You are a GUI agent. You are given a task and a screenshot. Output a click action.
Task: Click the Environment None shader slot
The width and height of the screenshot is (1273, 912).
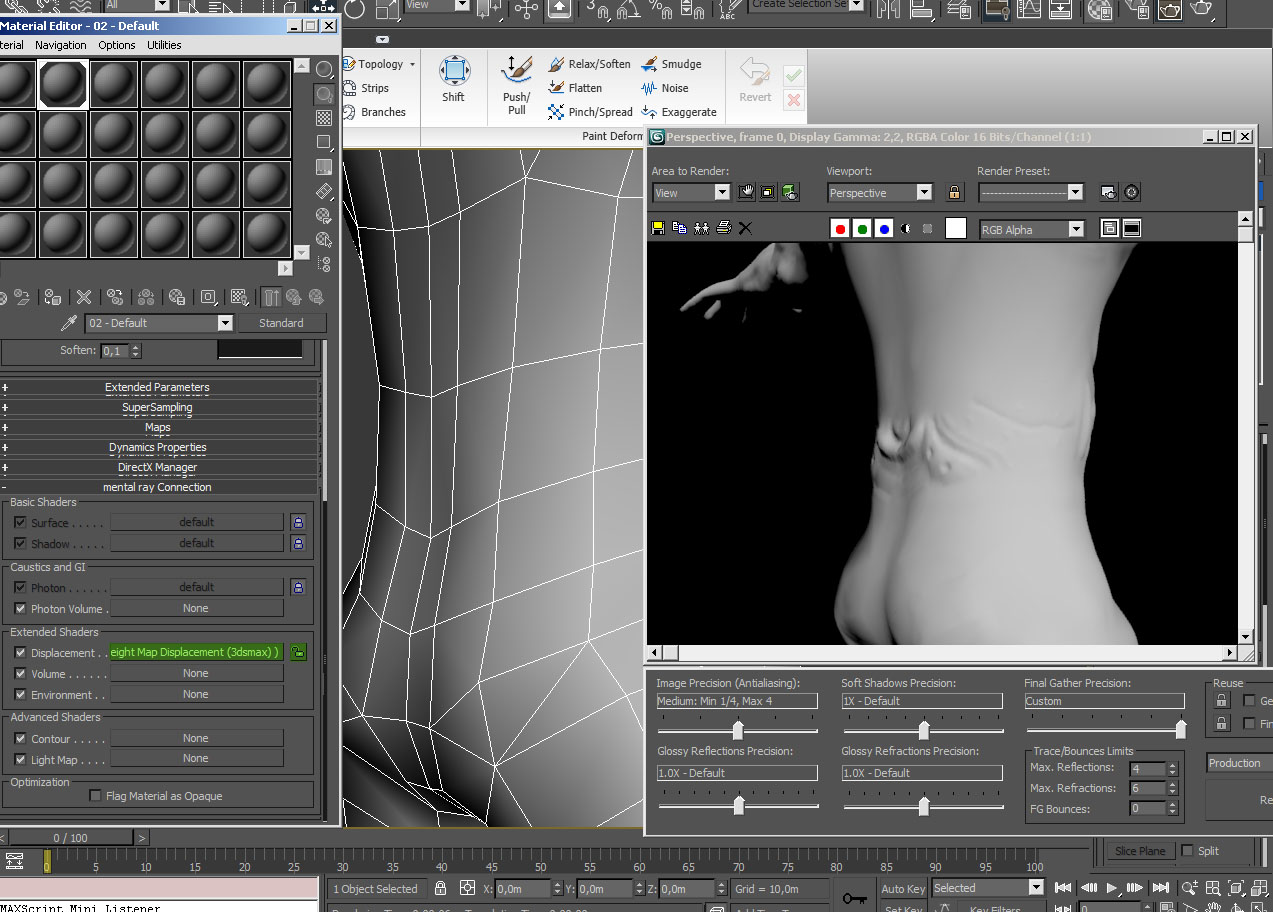pos(196,694)
